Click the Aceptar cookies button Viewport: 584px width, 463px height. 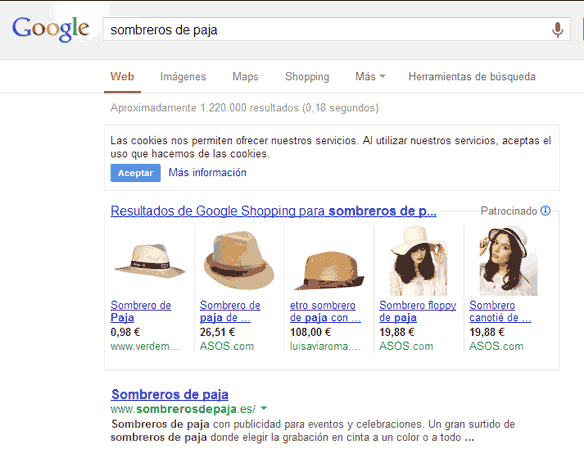coord(136,173)
